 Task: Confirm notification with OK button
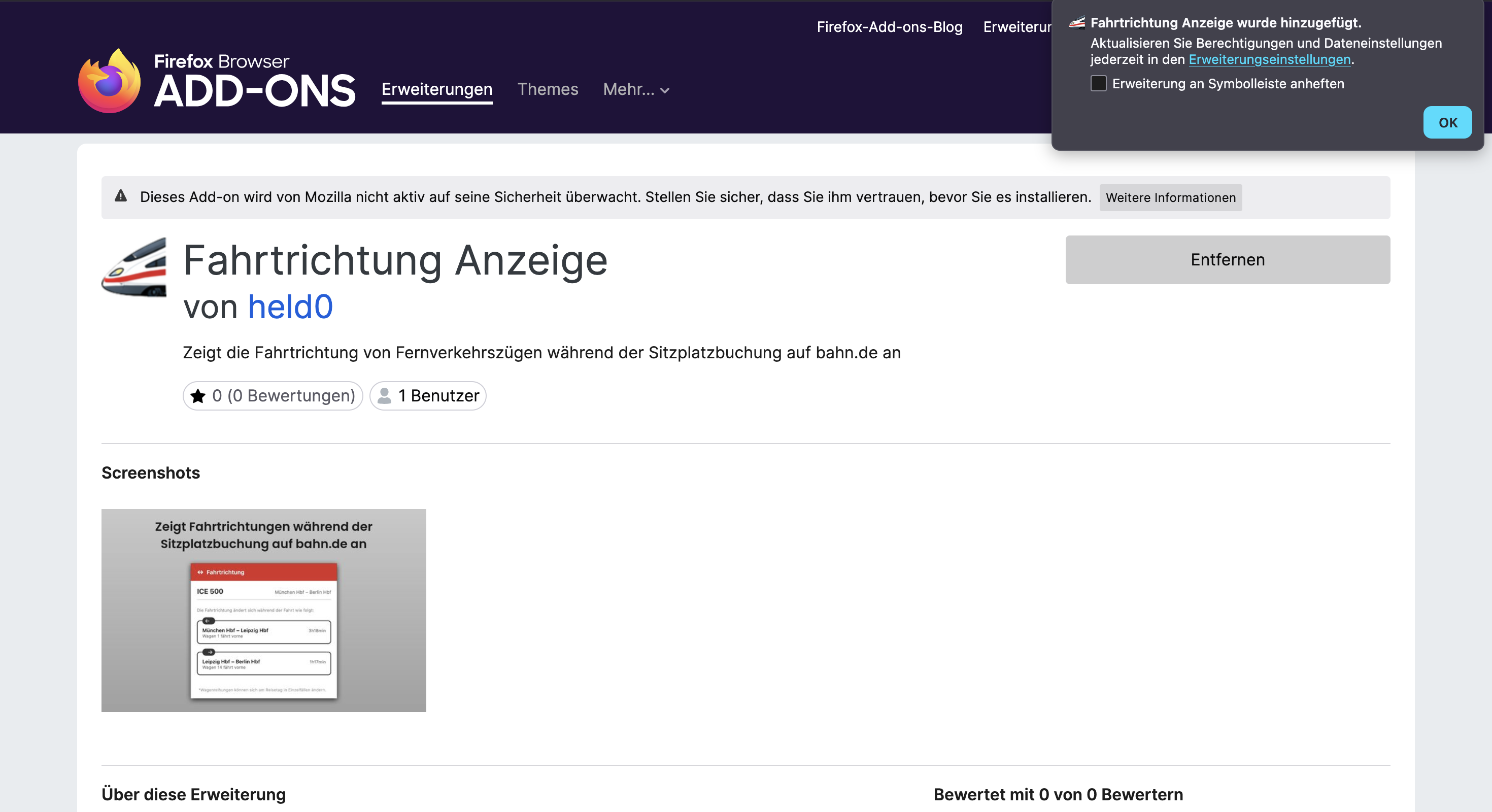click(1447, 122)
